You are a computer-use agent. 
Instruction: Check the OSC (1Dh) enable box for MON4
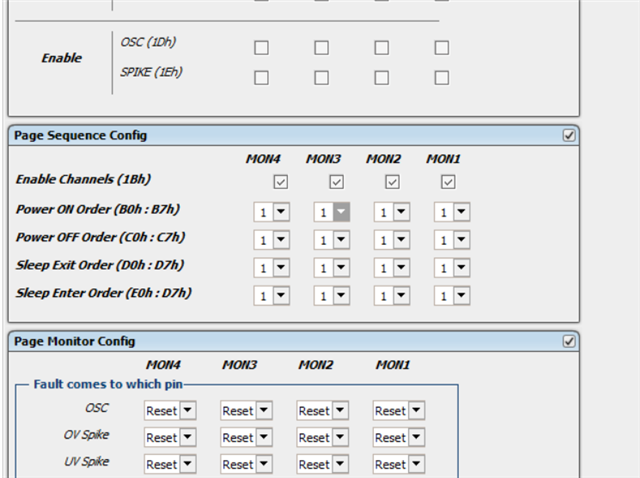click(x=261, y=48)
